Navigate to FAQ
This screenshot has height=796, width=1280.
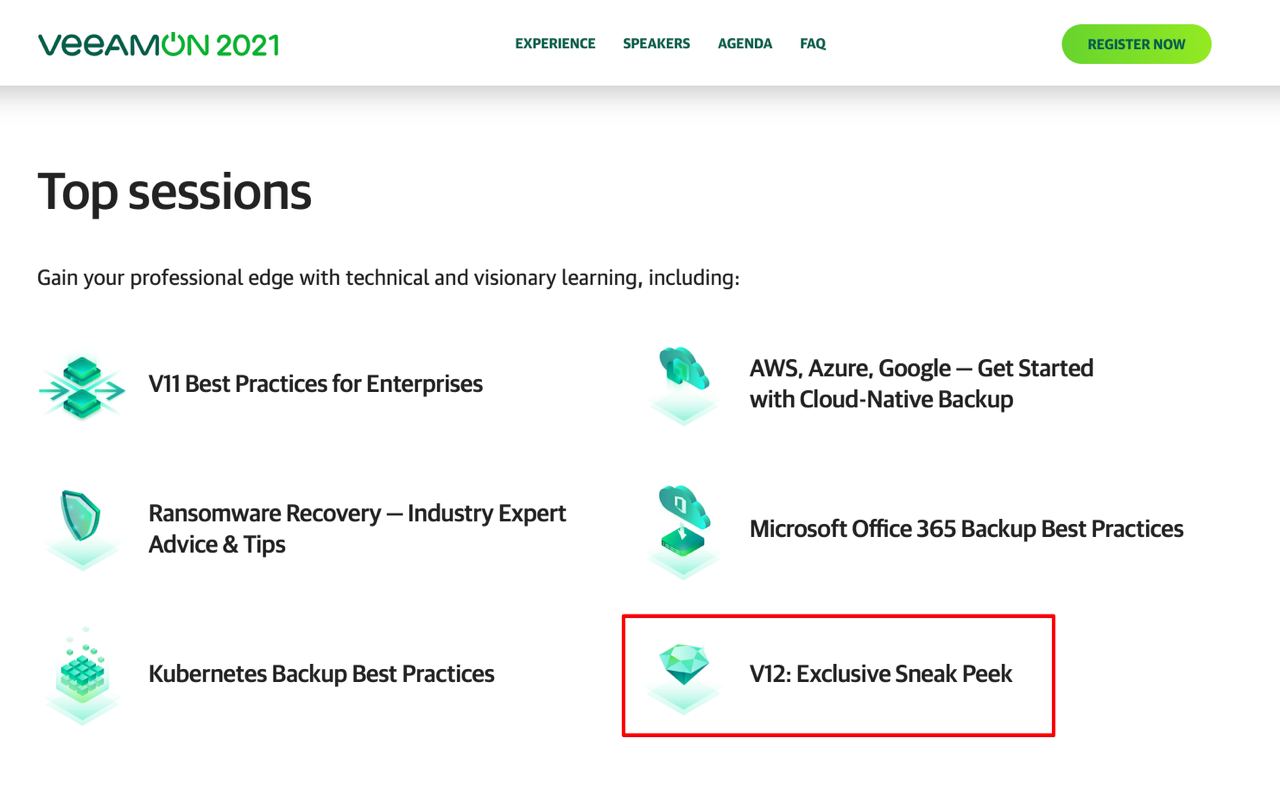pyautogui.click(x=813, y=44)
